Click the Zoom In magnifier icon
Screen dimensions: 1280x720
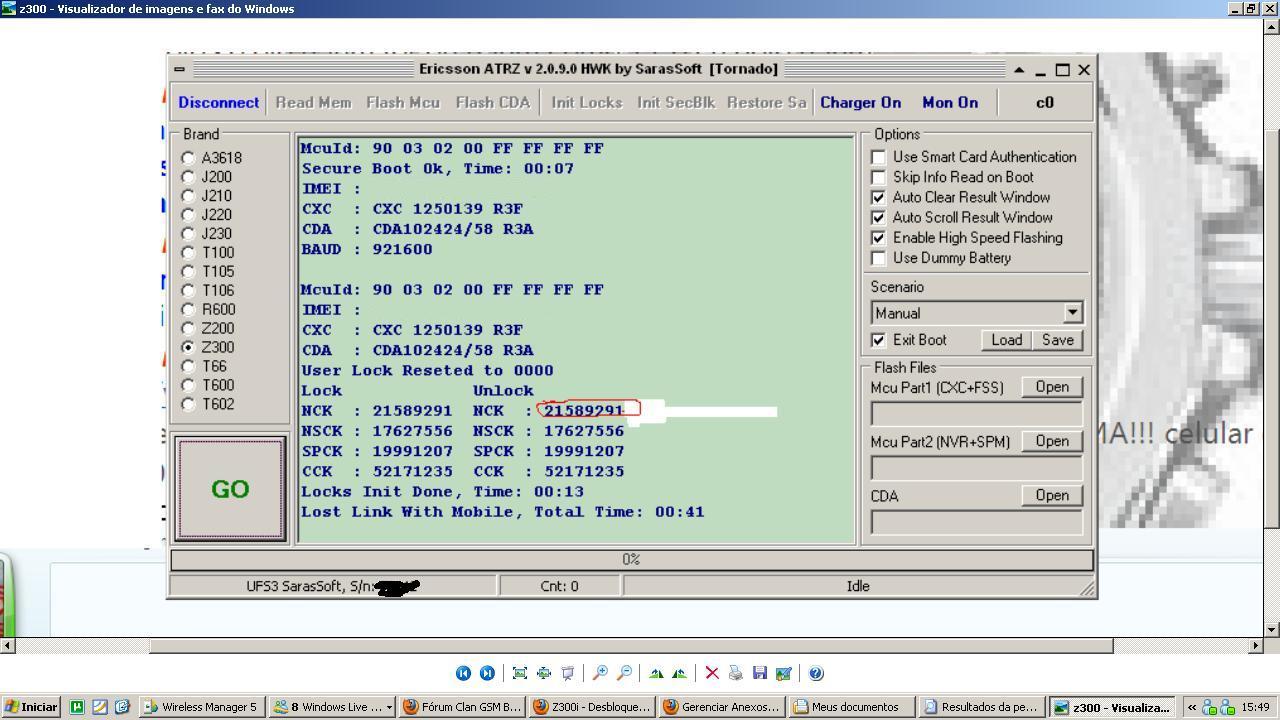[x=600, y=673]
